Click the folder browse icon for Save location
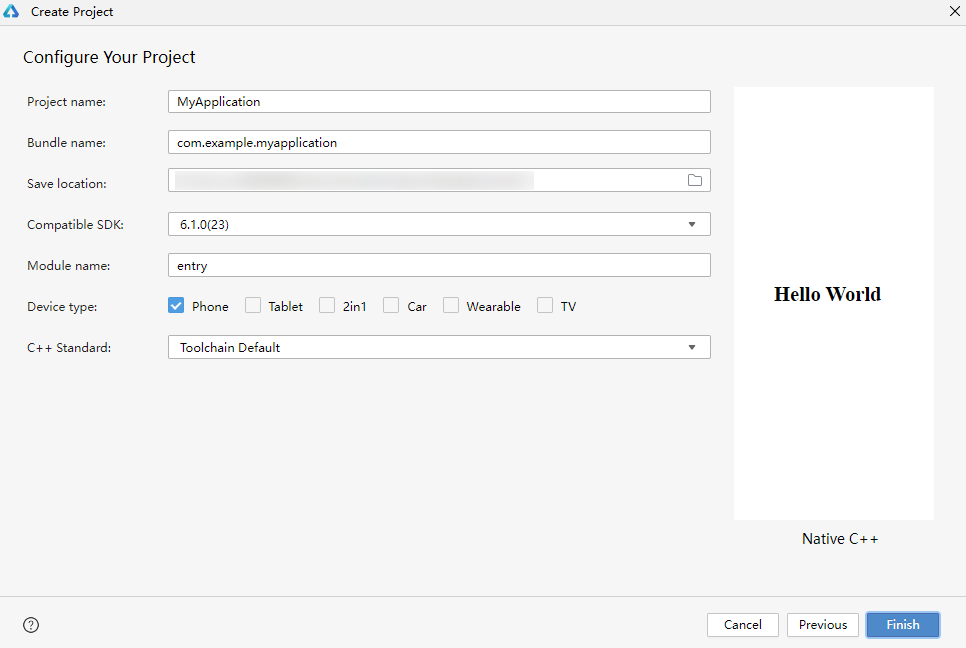Image resolution: width=966 pixels, height=648 pixels. 695,180
